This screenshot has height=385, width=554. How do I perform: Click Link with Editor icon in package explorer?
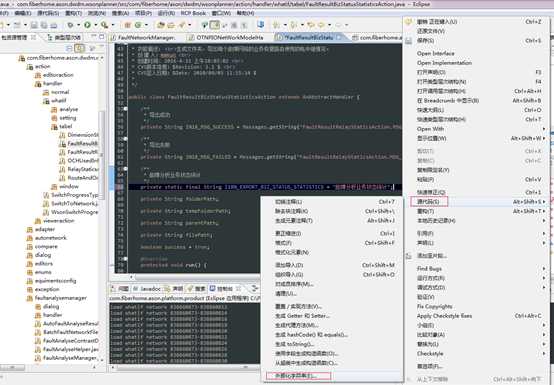pyautogui.click(x=80, y=48)
